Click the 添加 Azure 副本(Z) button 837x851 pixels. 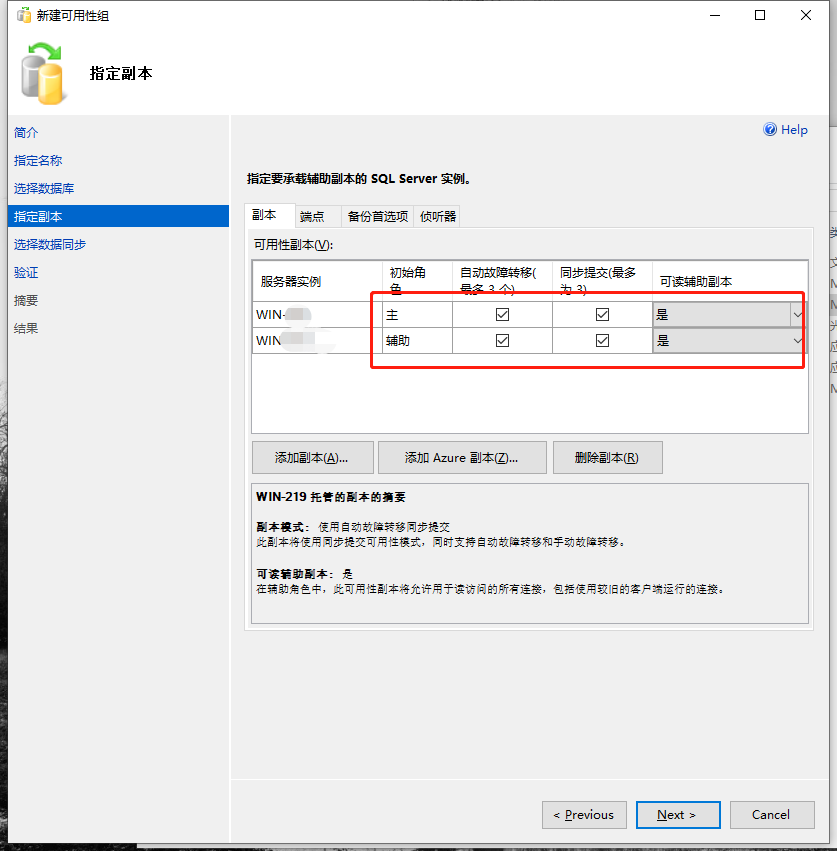[x=462, y=457]
